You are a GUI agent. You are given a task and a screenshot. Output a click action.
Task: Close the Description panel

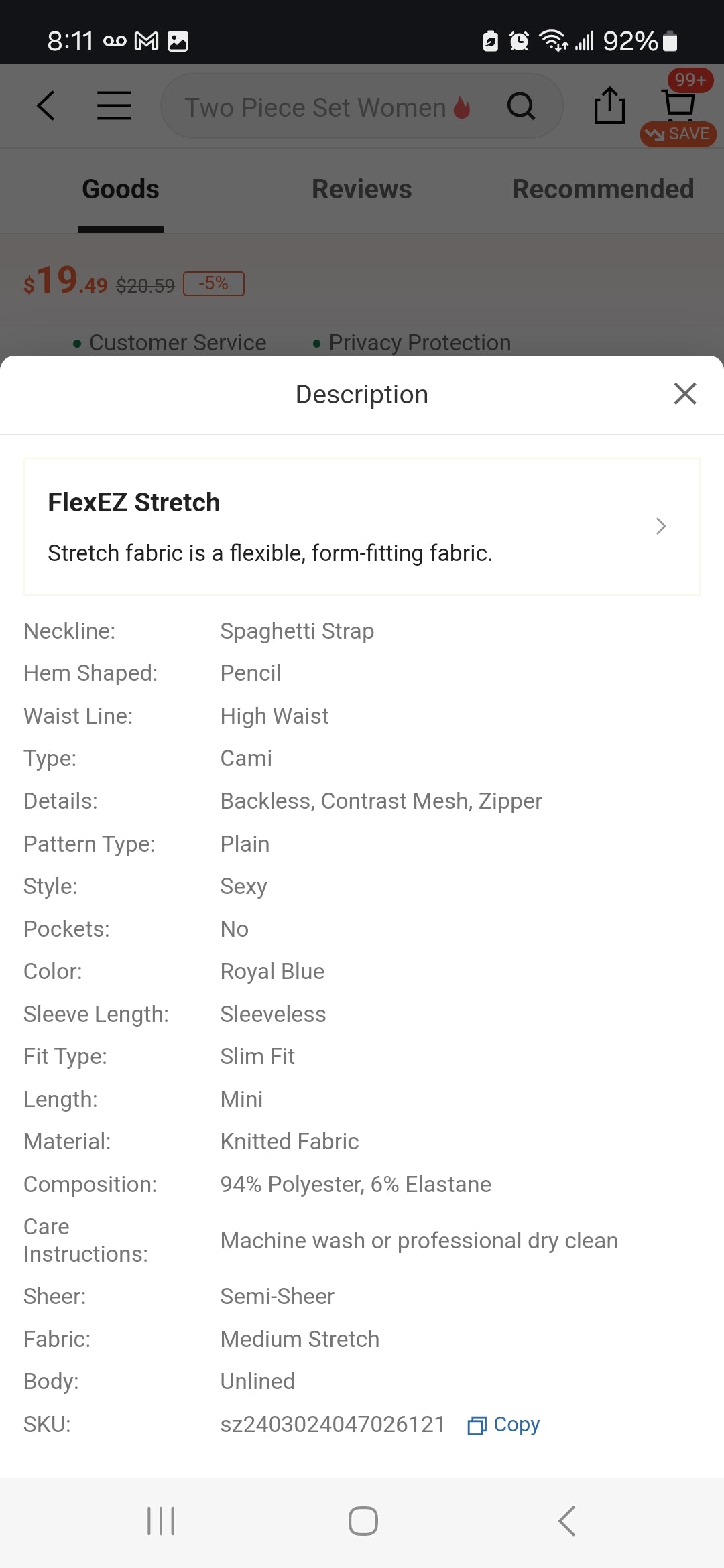[684, 394]
